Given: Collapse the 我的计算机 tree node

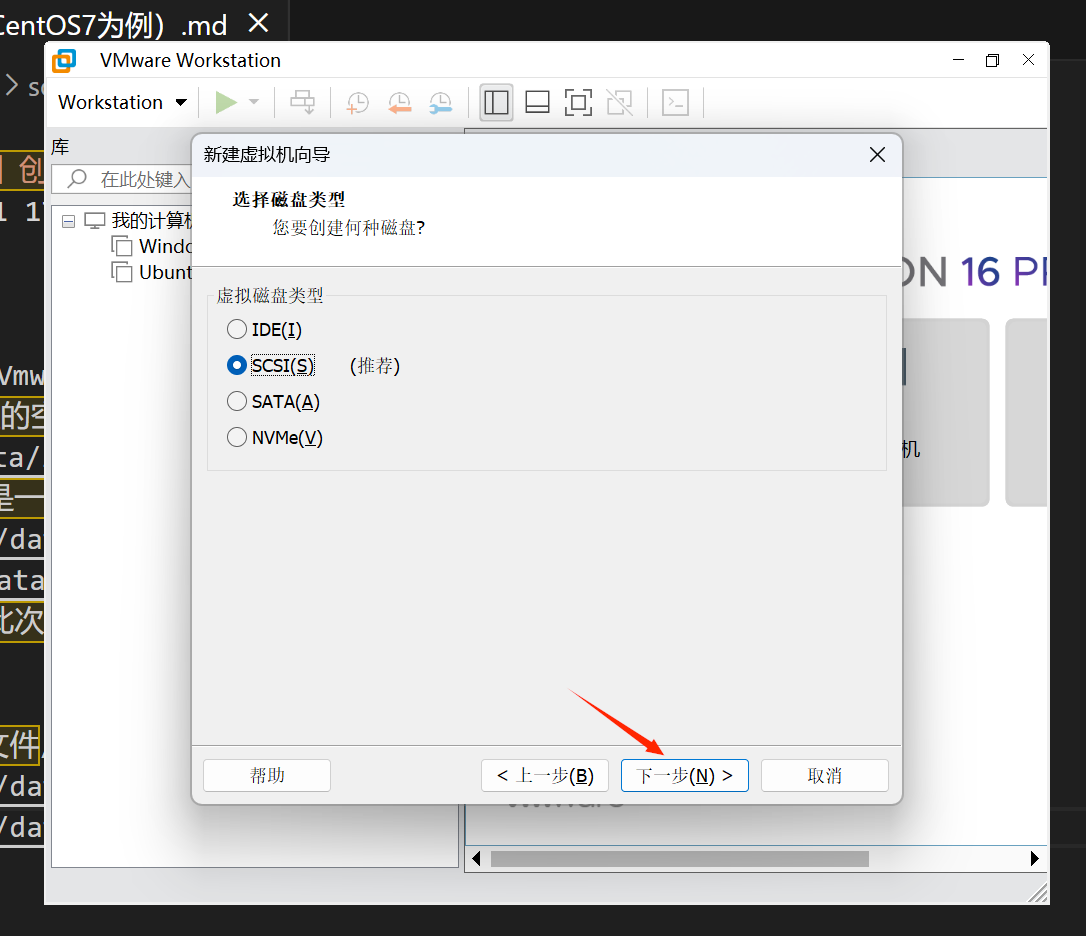Looking at the screenshot, I should [68, 222].
